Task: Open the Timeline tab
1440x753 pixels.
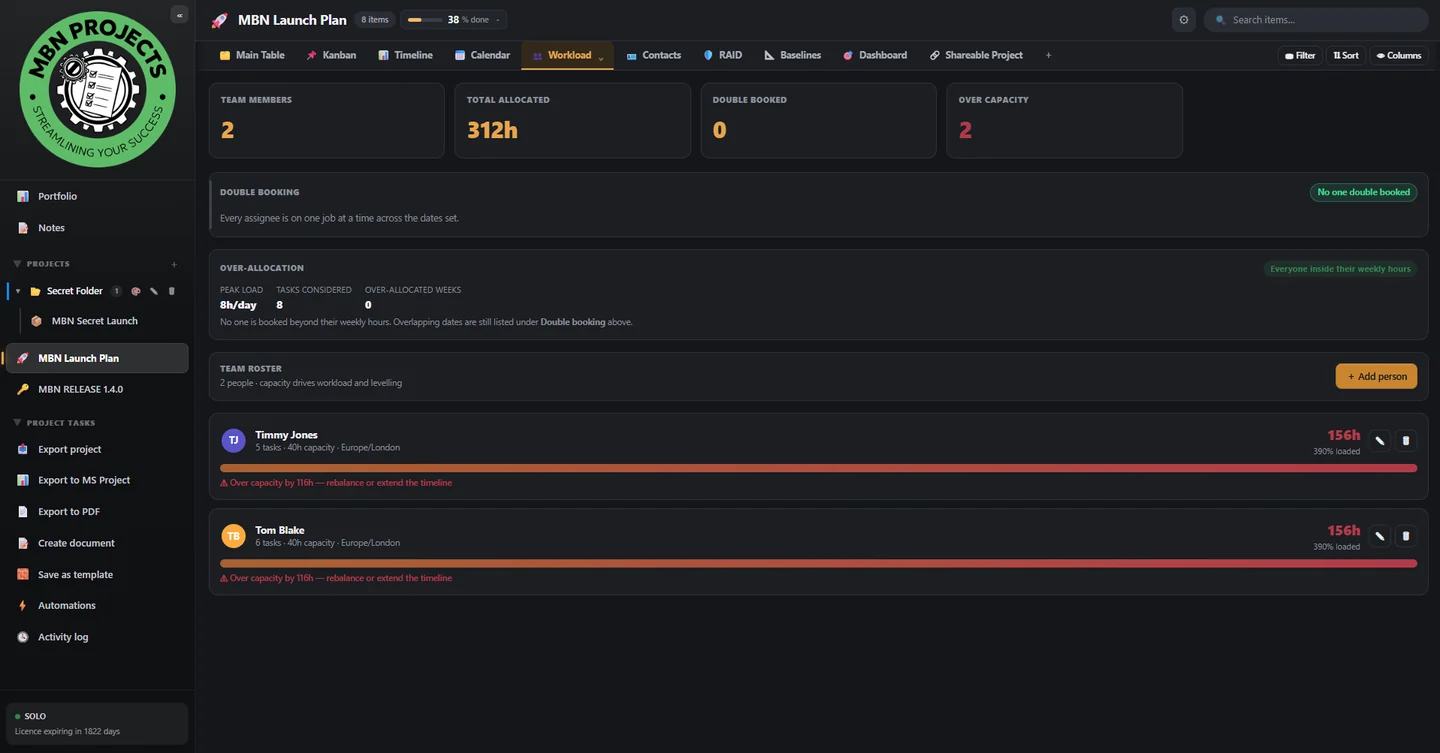Action: coord(405,55)
